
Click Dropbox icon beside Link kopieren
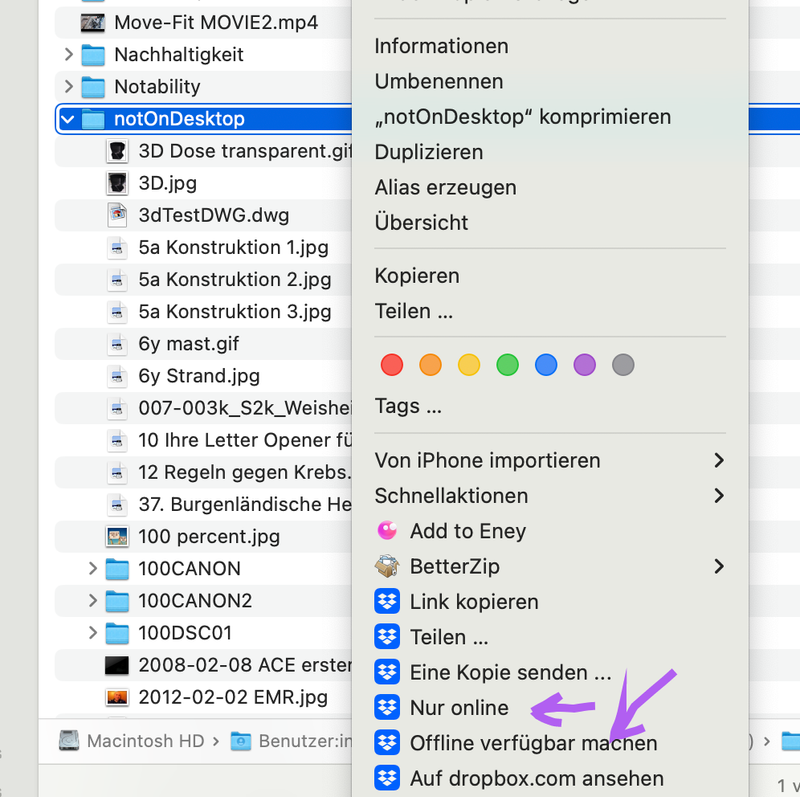click(387, 602)
